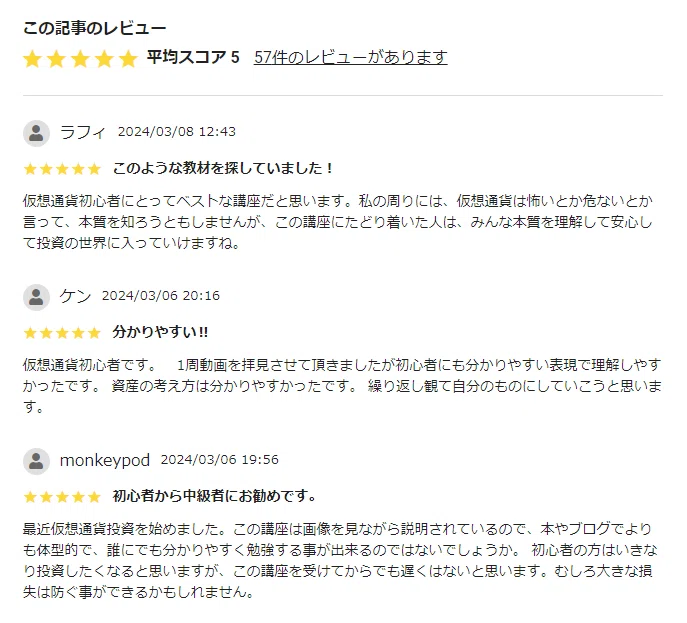Click review title このような教材を探していました！
The image size is (687, 623).
point(223,168)
